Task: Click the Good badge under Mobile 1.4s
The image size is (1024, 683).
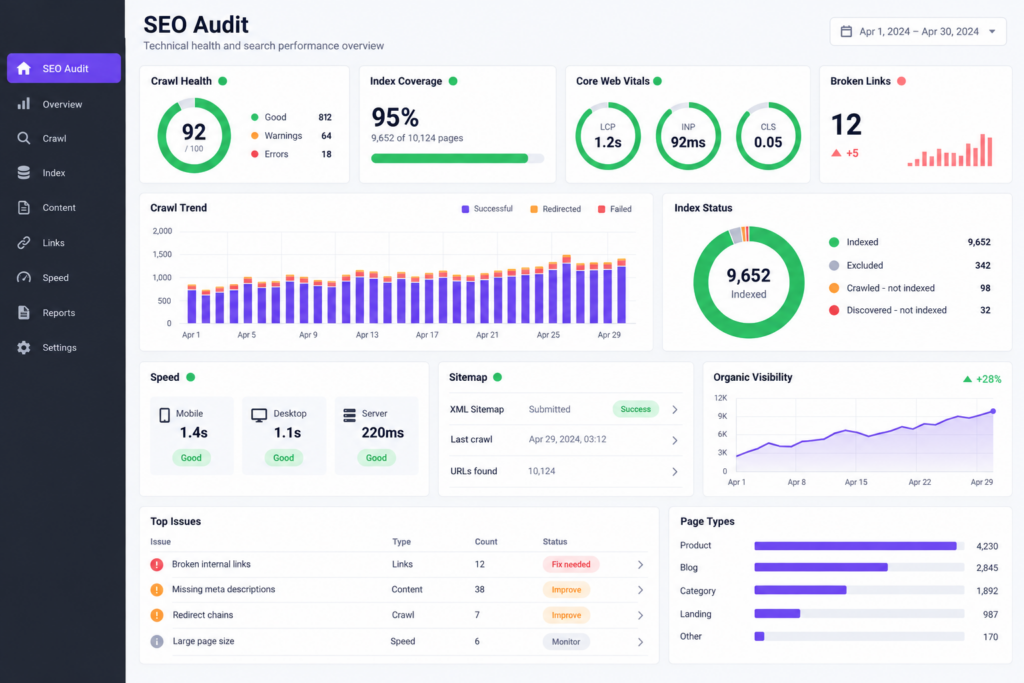Action: point(191,458)
